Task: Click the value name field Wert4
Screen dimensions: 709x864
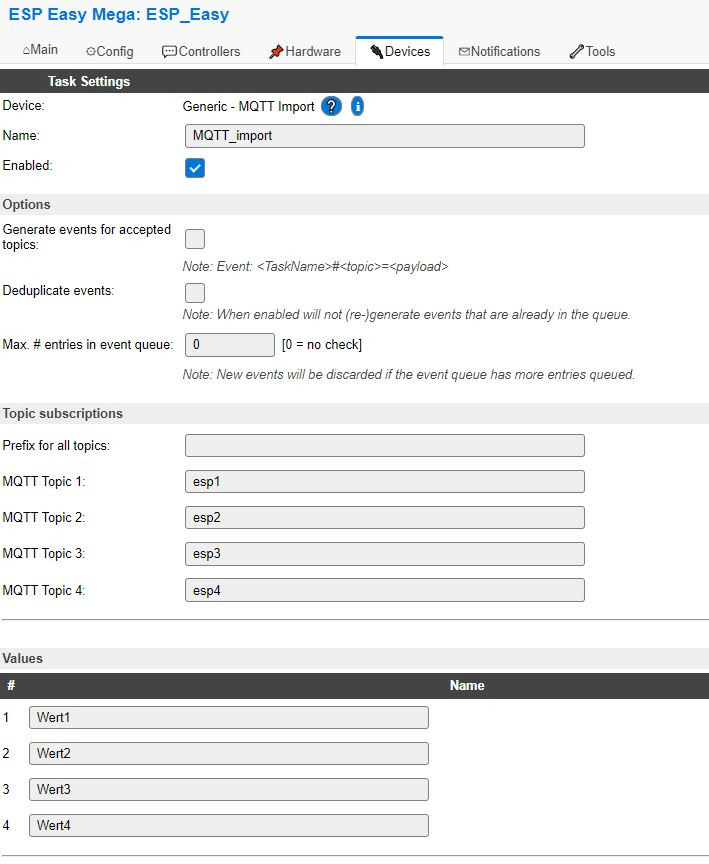Action: [229, 825]
